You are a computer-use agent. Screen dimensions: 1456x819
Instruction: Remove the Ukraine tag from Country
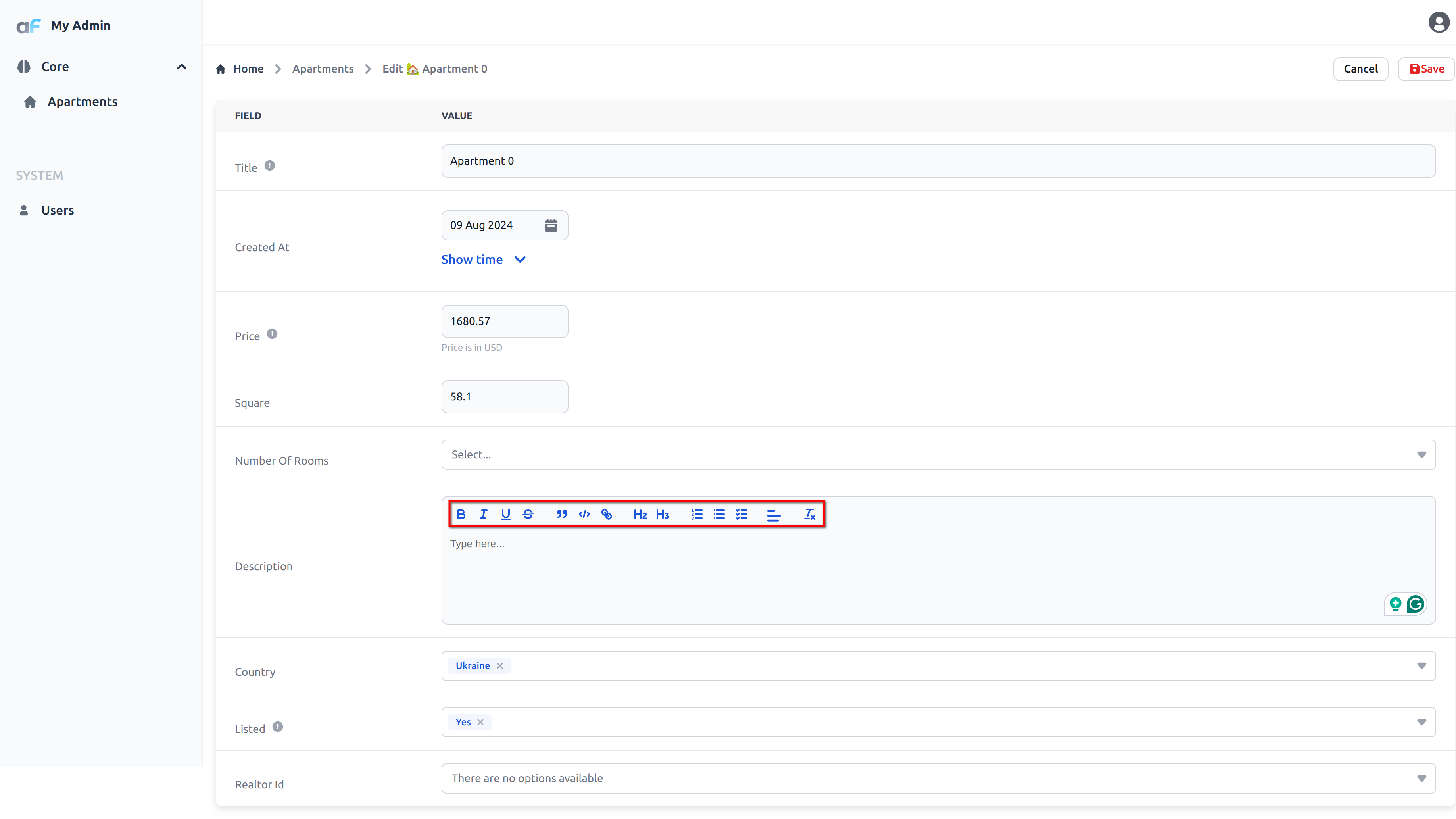pos(499,666)
